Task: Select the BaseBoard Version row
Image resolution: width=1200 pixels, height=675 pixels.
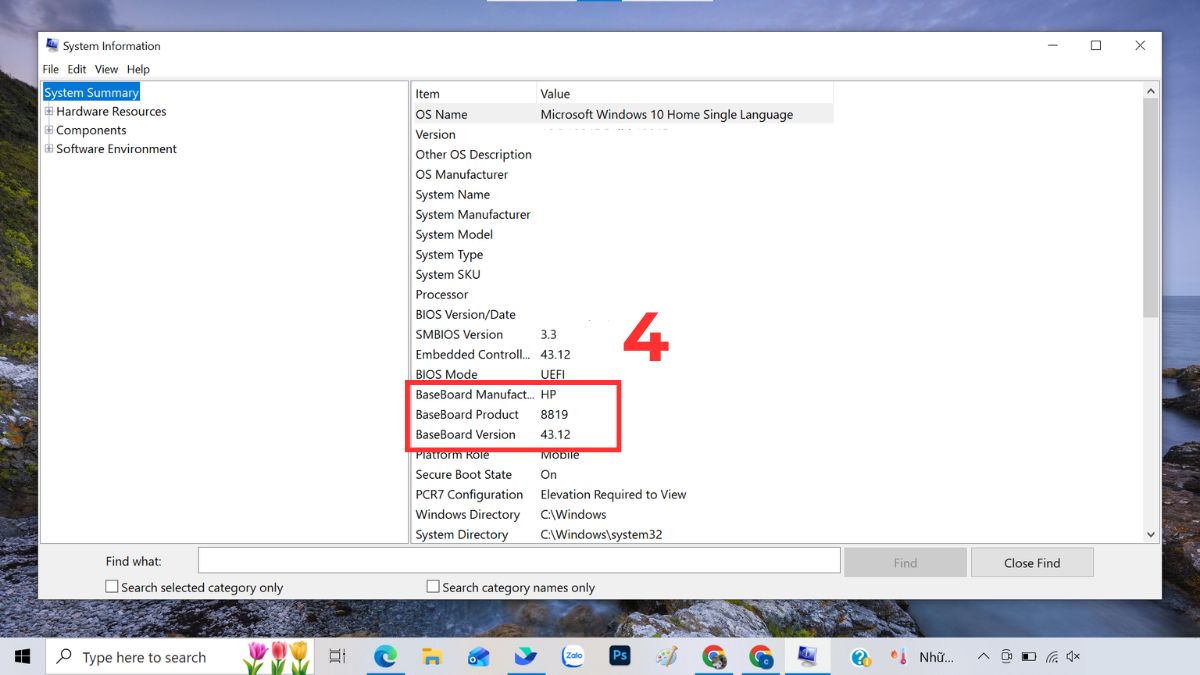Action: pyautogui.click(x=622, y=434)
